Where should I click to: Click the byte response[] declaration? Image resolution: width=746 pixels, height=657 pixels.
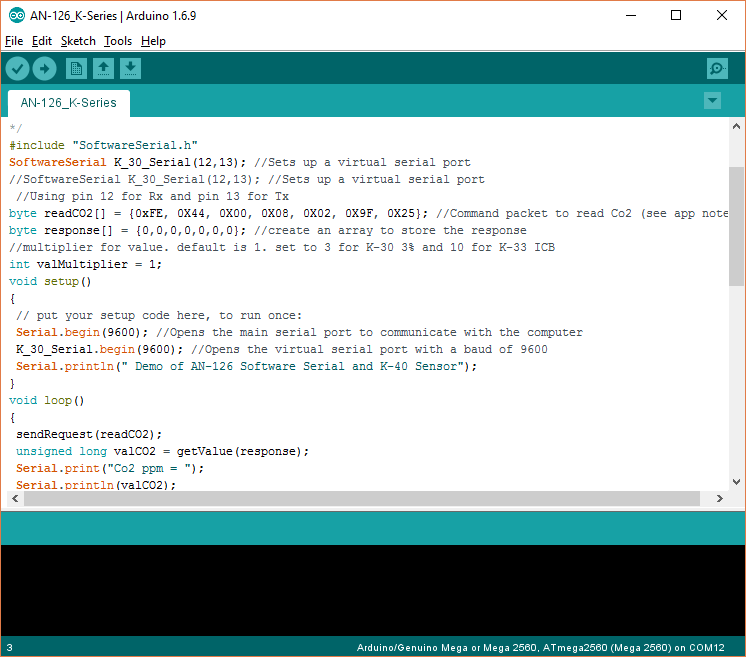click(x=128, y=230)
